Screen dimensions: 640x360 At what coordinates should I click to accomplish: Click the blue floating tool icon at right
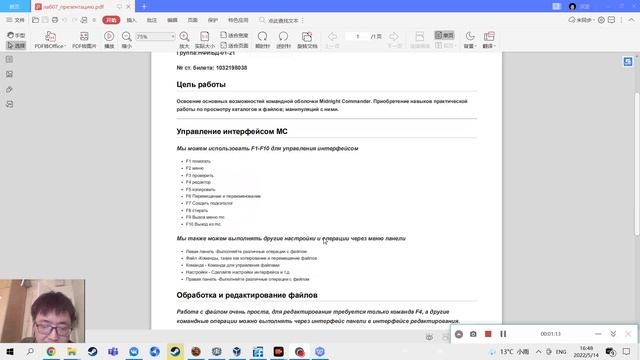pyautogui.click(x=628, y=61)
